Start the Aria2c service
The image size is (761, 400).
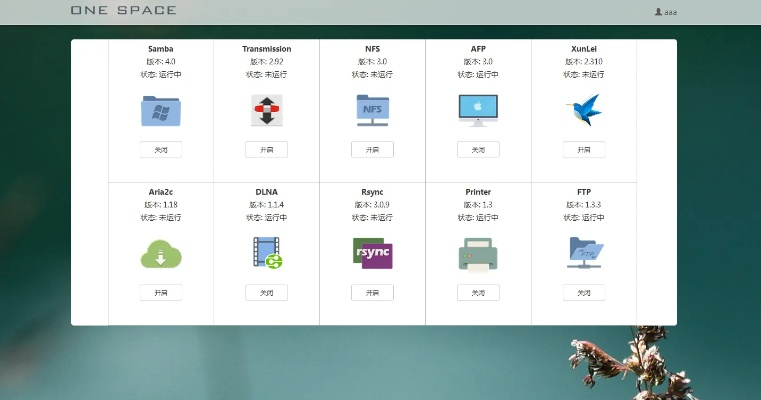pos(160,292)
